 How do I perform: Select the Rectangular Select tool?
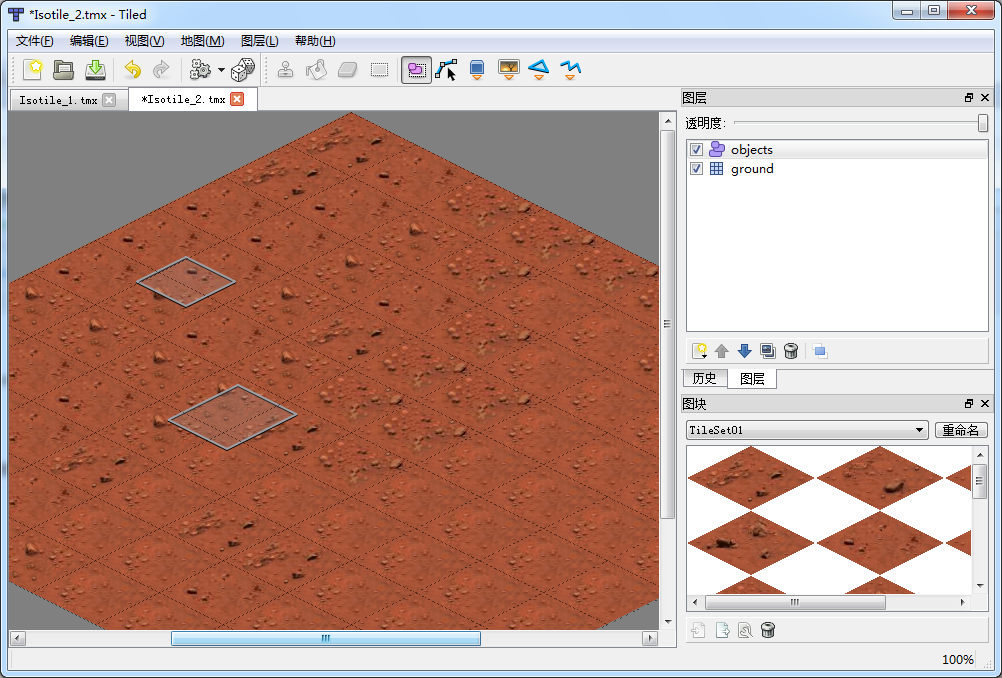point(380,69)
